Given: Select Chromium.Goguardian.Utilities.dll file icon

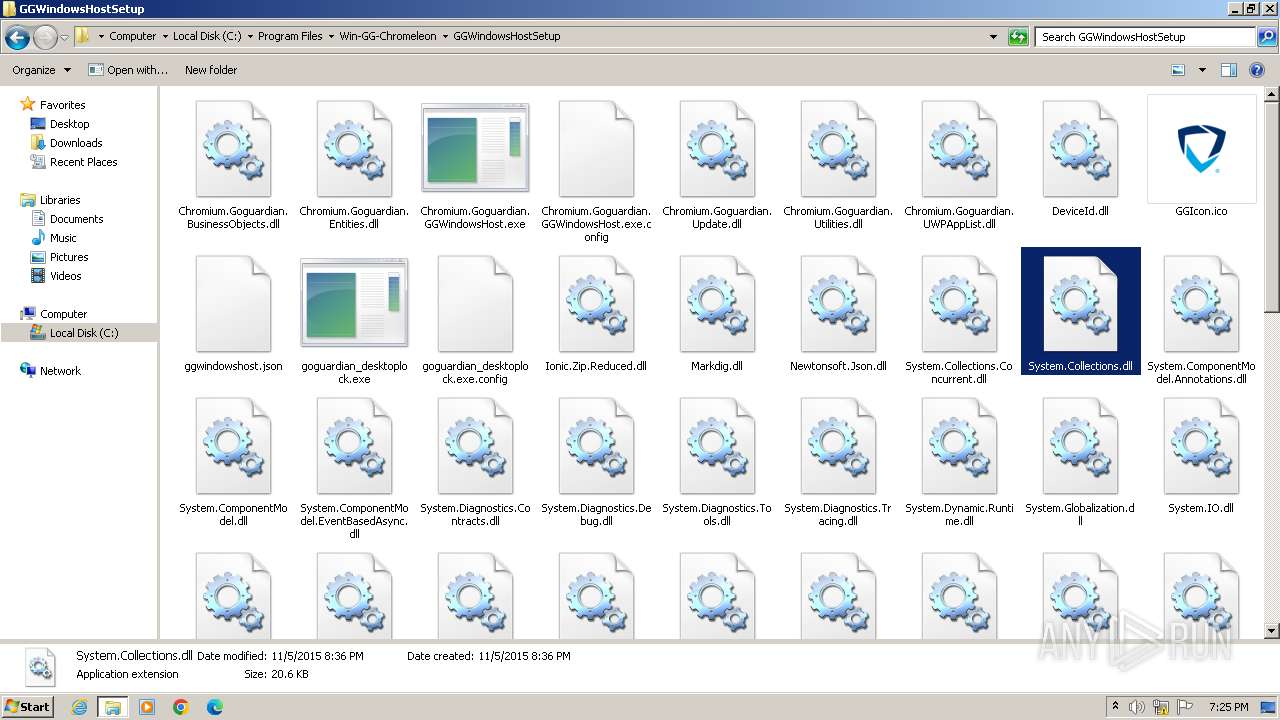Looking at the screenshot, I should point(838,149).
